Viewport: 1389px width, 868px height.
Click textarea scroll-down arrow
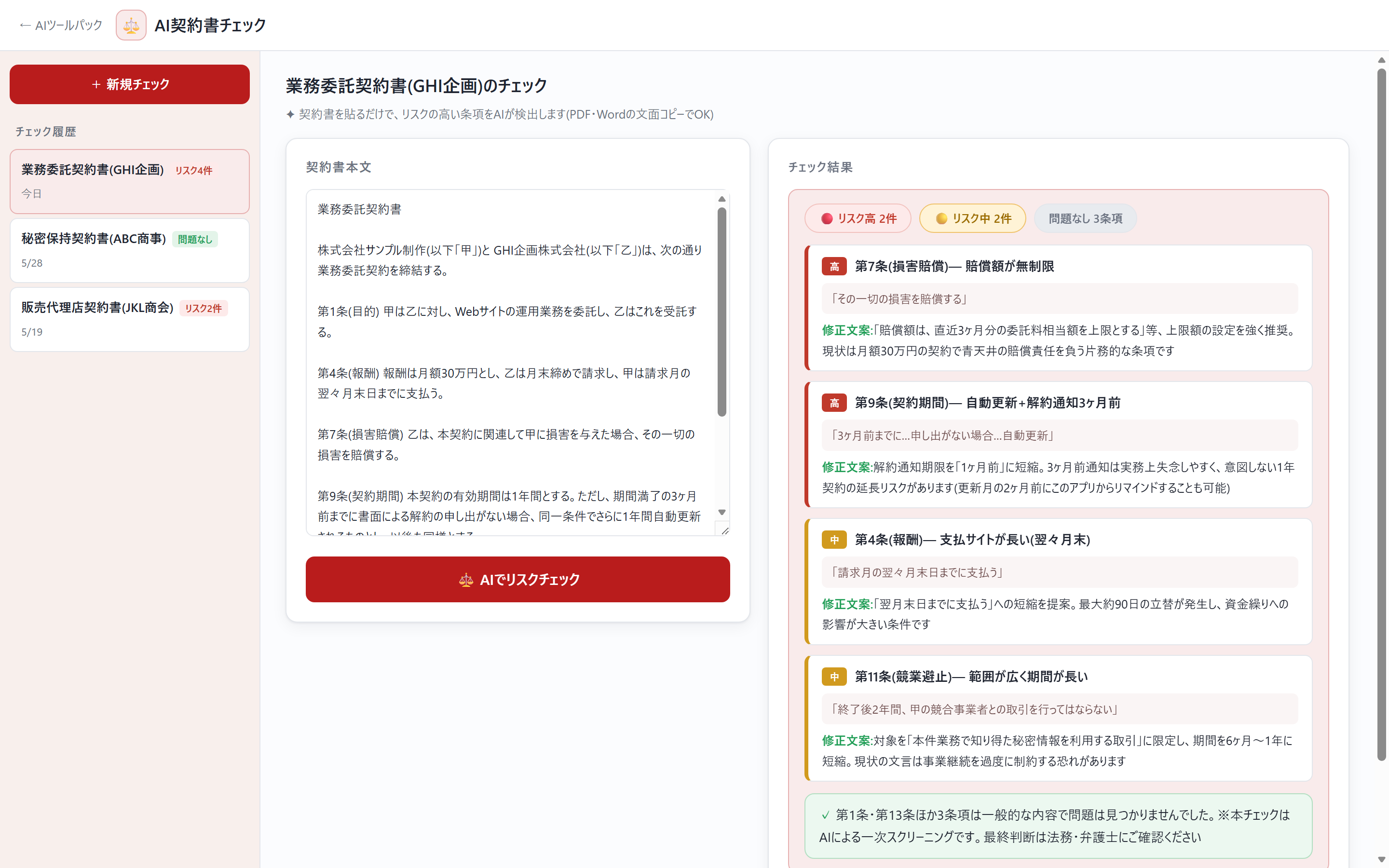click(722, 512)
